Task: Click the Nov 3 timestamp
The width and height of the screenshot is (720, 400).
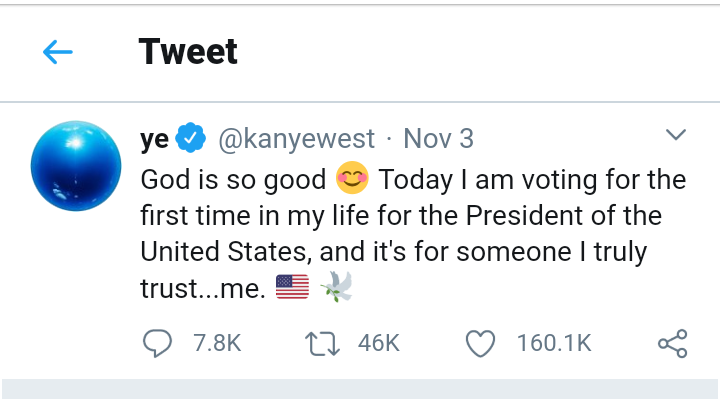Action: pyautogui.click(x=440, y=138)
